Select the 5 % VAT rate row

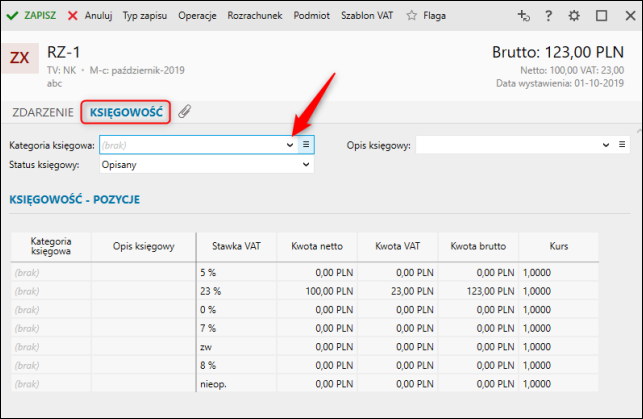coord(305,273)
